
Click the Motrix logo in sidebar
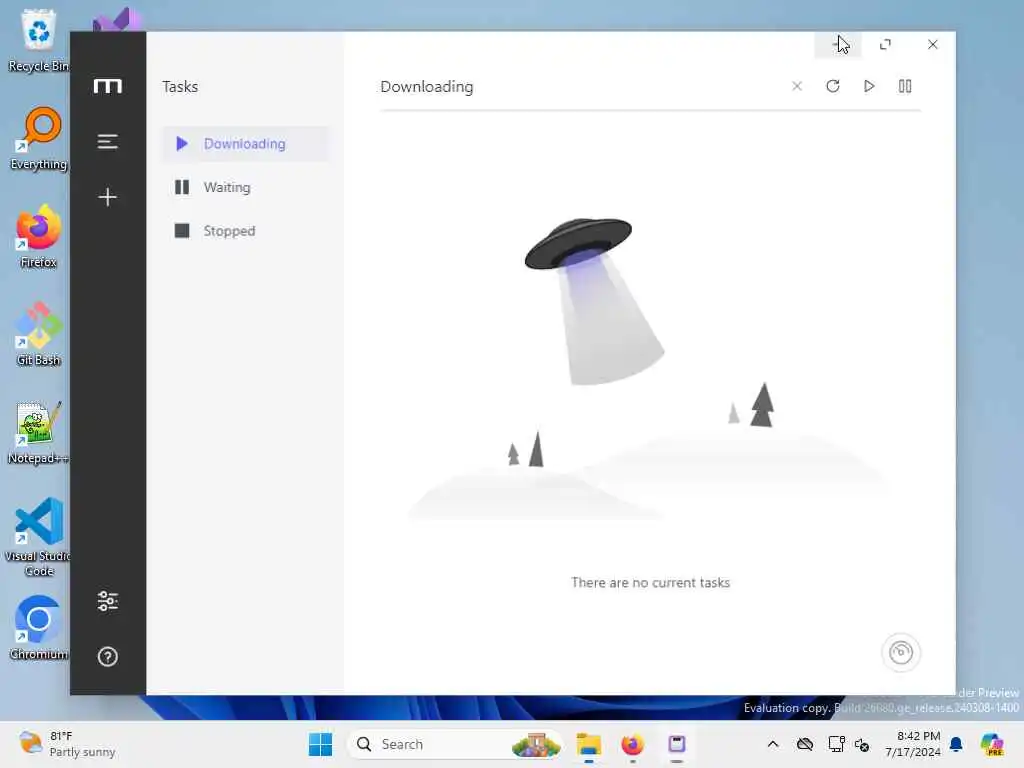click(x=108, y=86)
